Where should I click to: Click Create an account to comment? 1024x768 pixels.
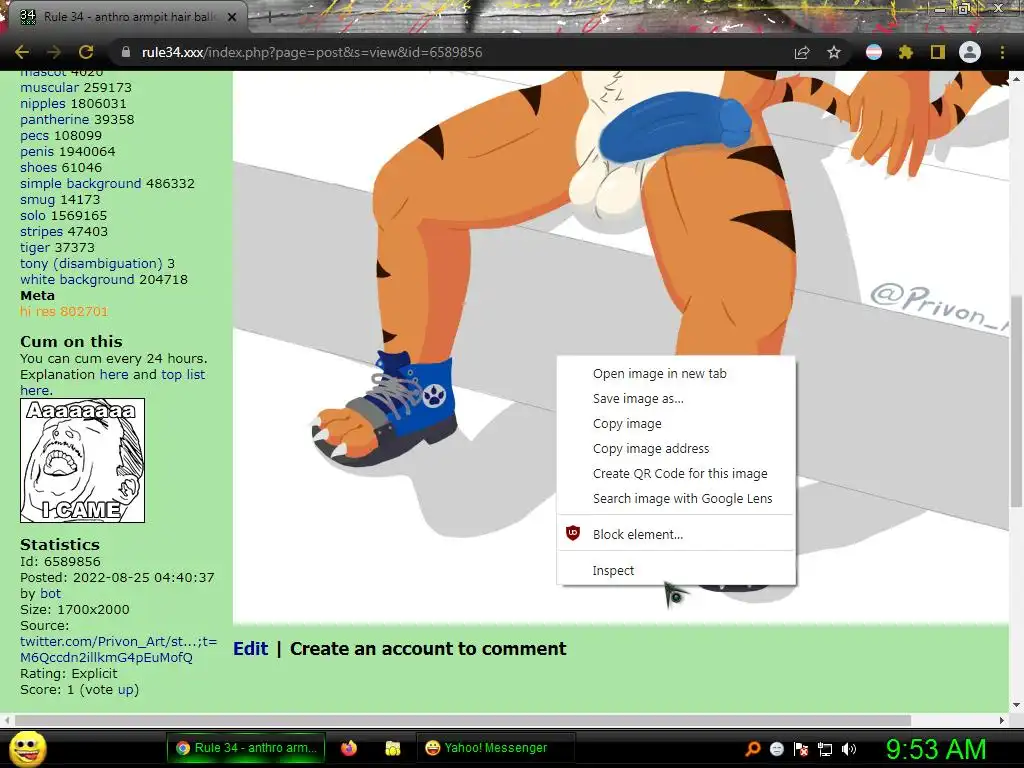[428, 648]
